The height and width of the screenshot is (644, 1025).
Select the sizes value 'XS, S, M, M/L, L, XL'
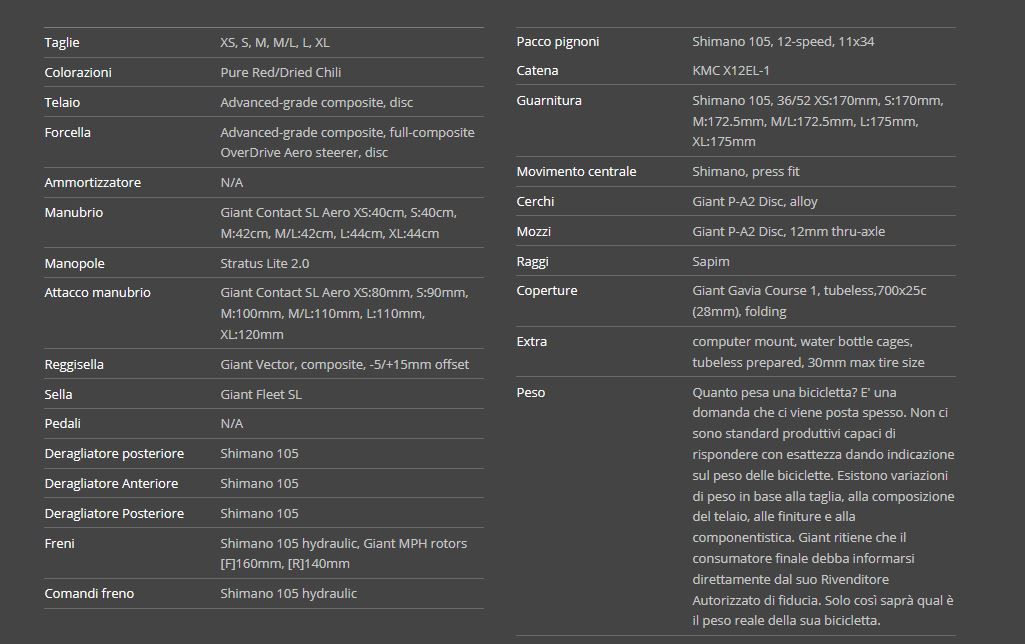click(x=275, y=42)
